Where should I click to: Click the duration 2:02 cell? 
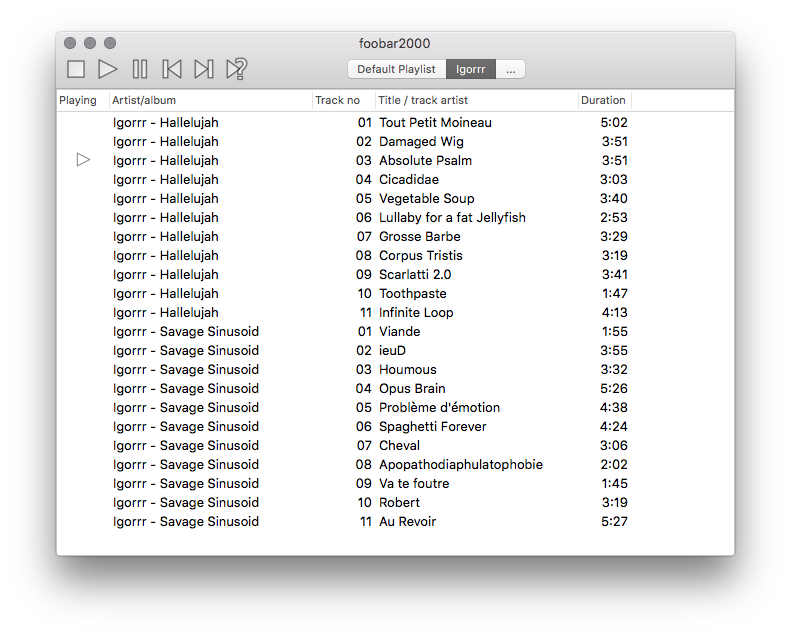[x=614, y=465]
